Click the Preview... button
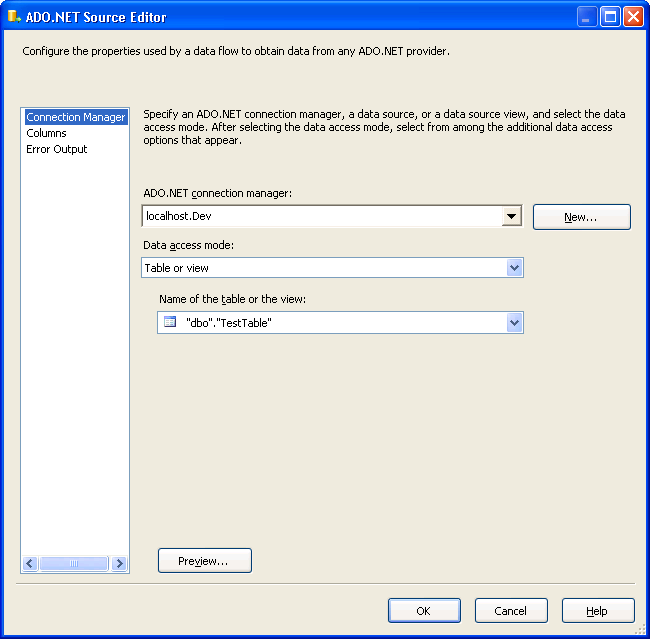The image size is (650, 639). 205,561
